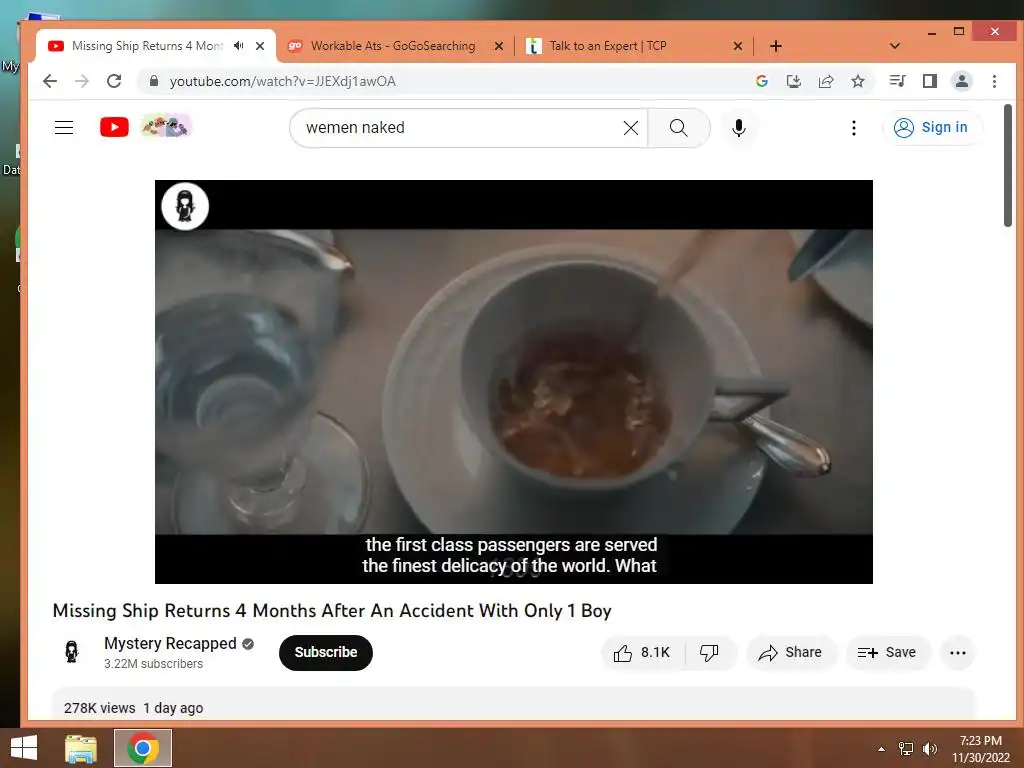Bookmark this tab with the star

[x=858, y=81]
